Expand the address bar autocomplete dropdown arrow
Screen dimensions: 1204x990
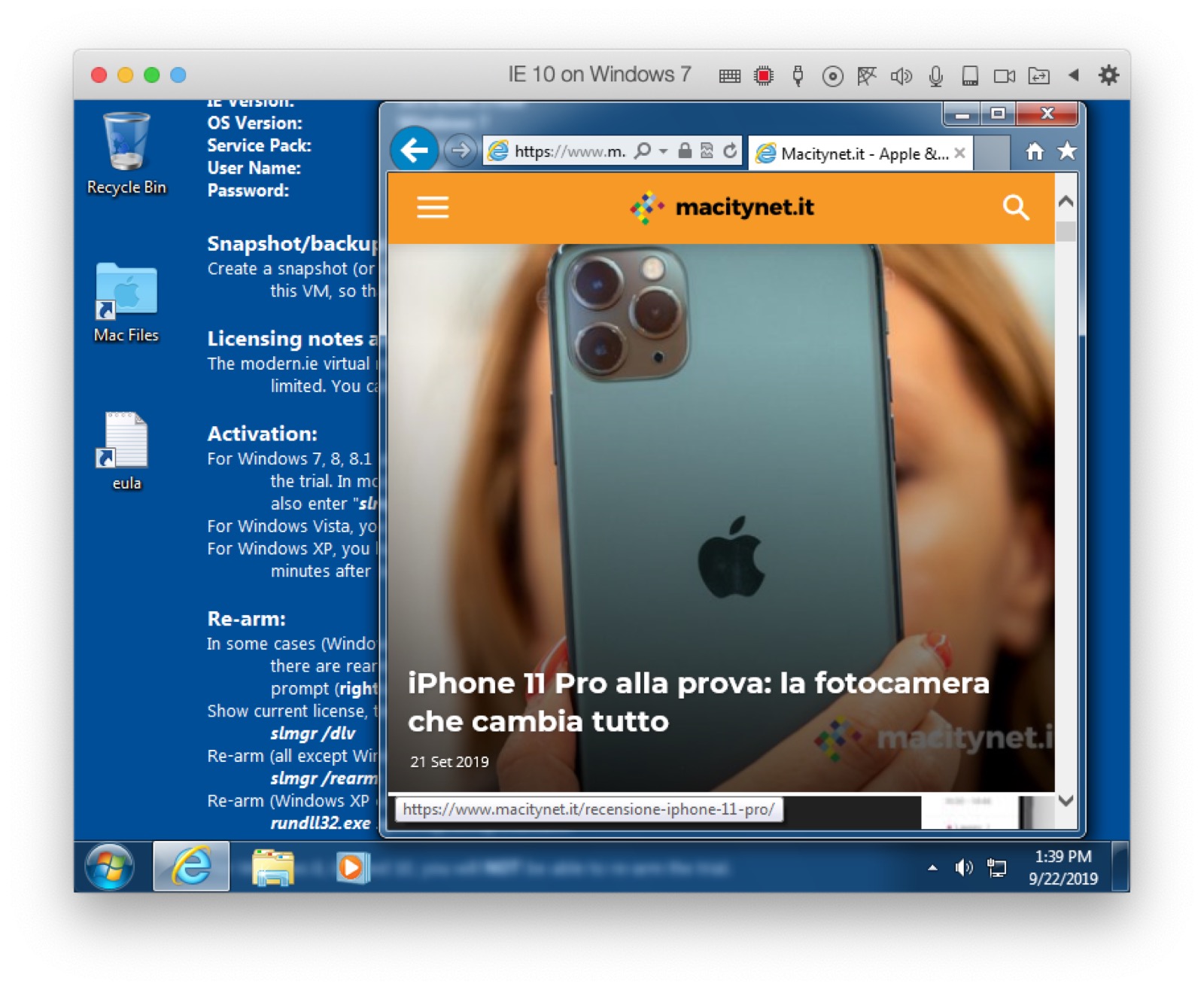pyautogui.click(x=663, y=151)
